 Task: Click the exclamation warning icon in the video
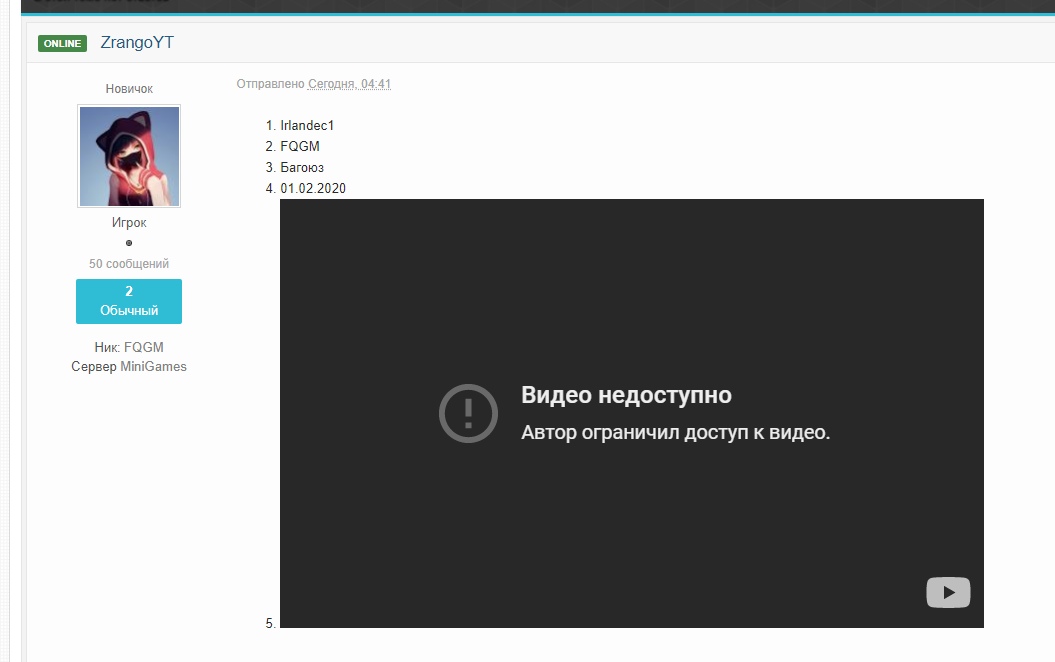click(x=467, y=412)
